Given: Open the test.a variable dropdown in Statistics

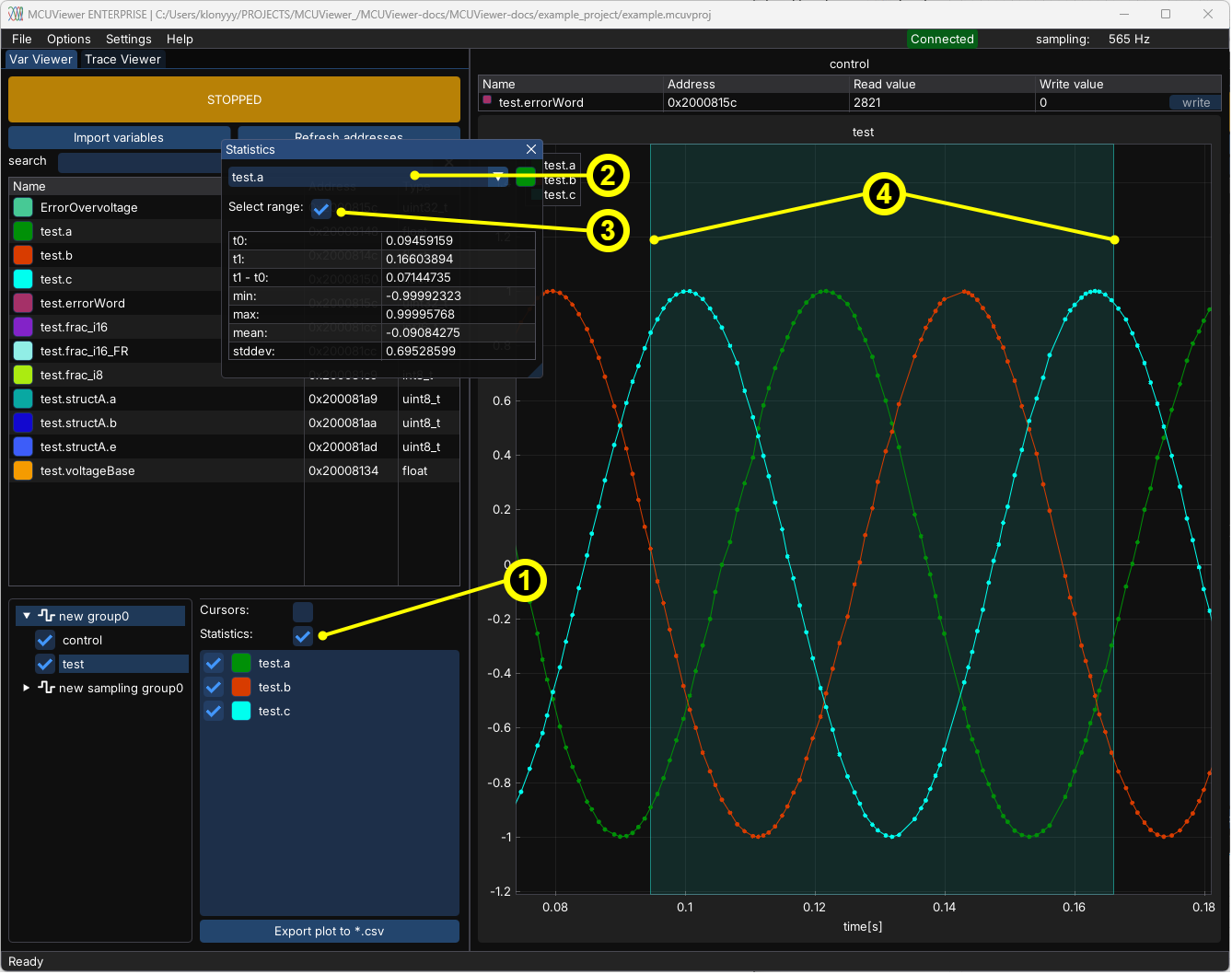Looking at the screenshot, I should pos(498,177).
